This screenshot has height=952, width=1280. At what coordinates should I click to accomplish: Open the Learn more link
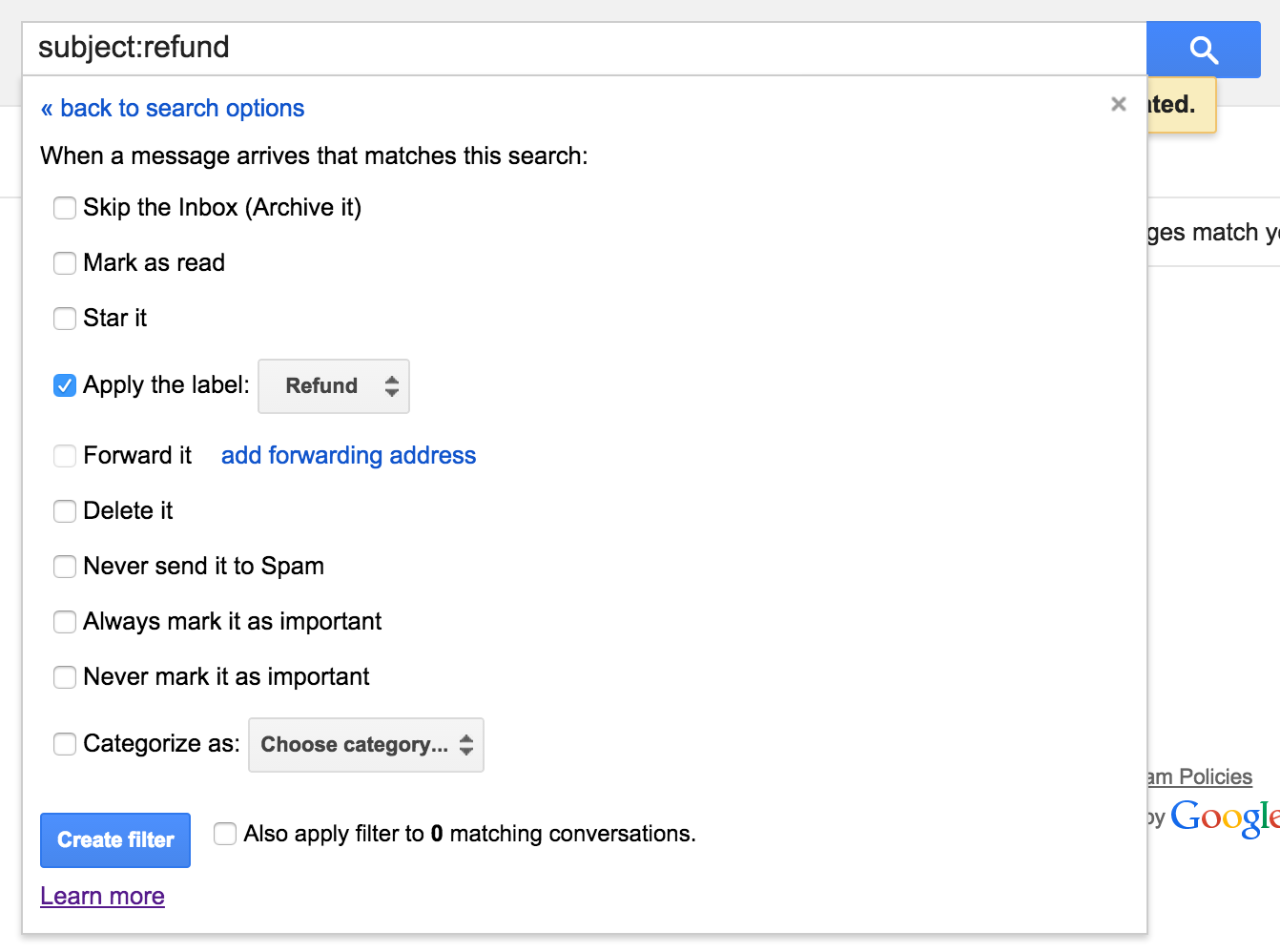tap(102, 897)
